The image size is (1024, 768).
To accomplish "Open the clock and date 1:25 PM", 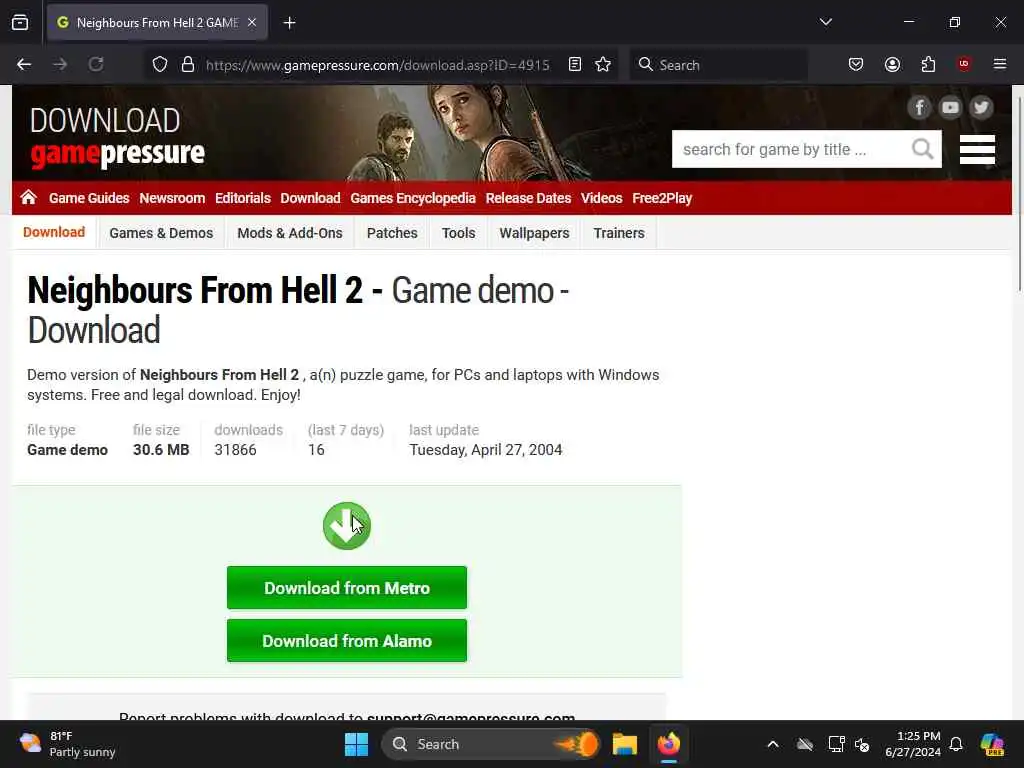I will click(913, 744).
